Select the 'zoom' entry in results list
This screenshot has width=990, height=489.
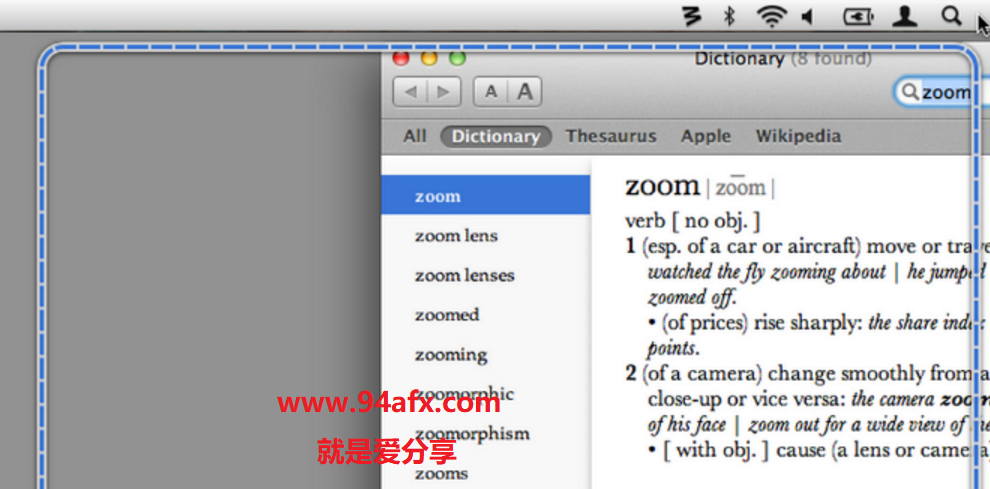coord(486,196)
